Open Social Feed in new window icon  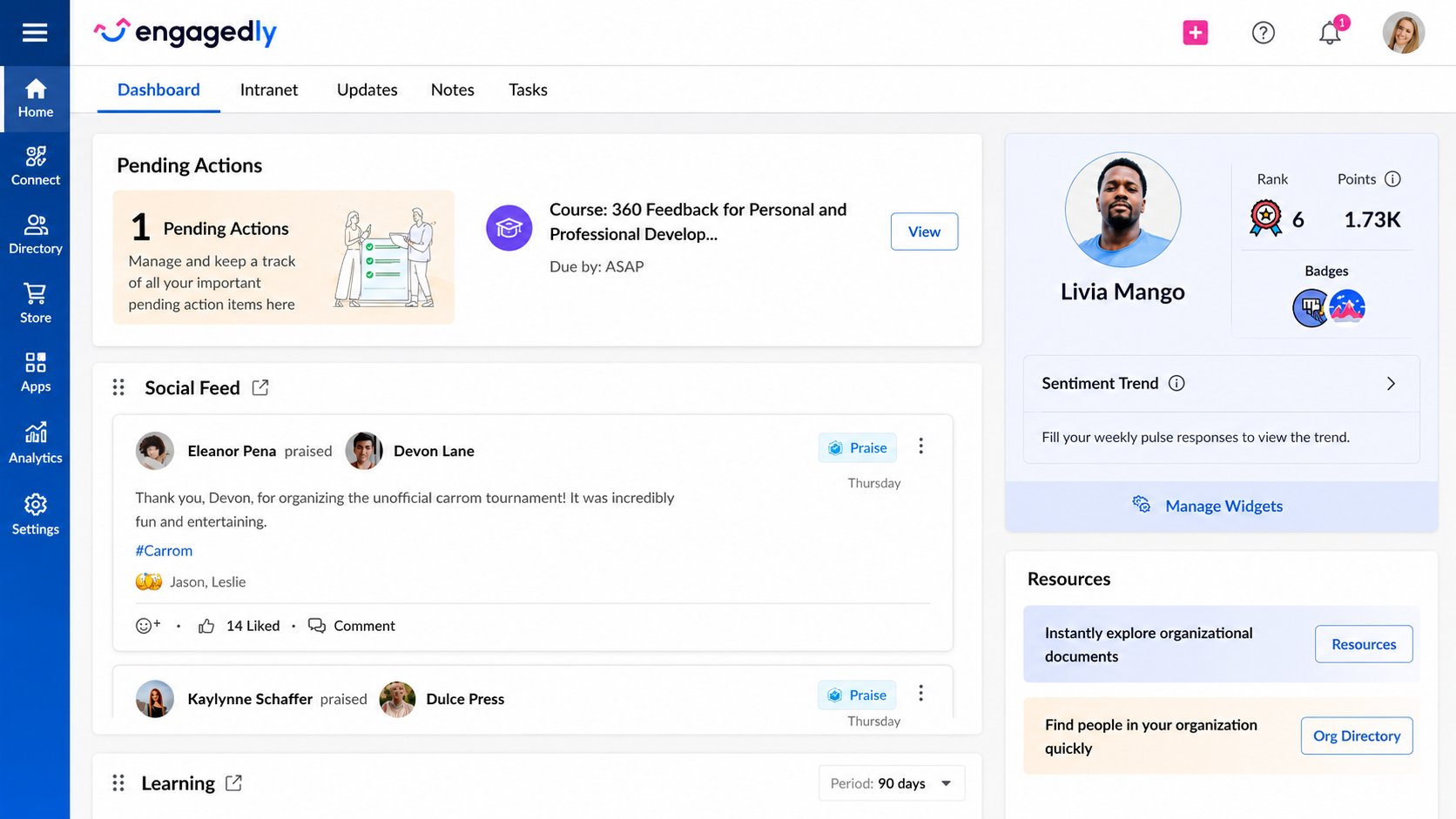point(260,387)
